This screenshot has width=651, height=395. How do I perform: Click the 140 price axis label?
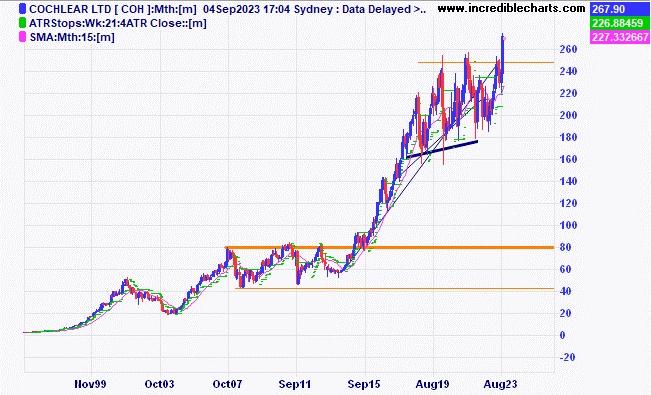(x=568, y=182)
